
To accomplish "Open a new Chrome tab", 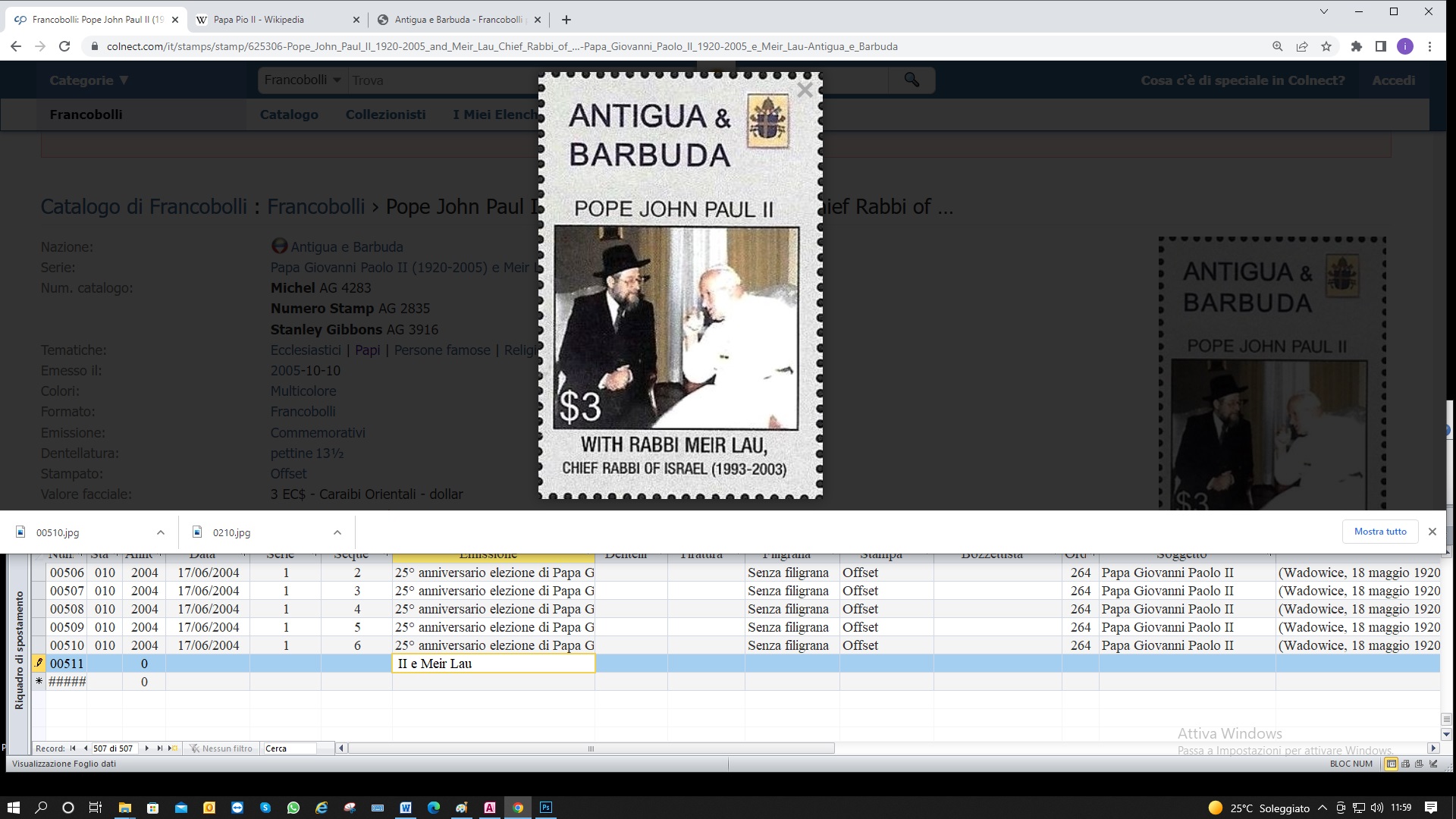I will [566, 20].
